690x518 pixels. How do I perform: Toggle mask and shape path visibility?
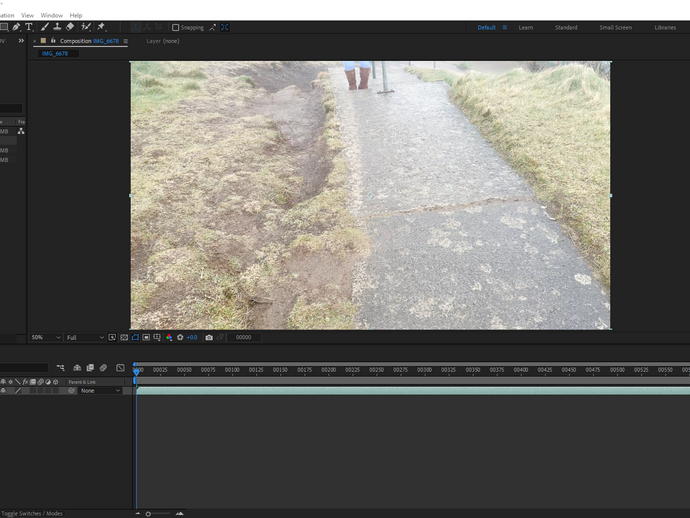pos(135,337)
